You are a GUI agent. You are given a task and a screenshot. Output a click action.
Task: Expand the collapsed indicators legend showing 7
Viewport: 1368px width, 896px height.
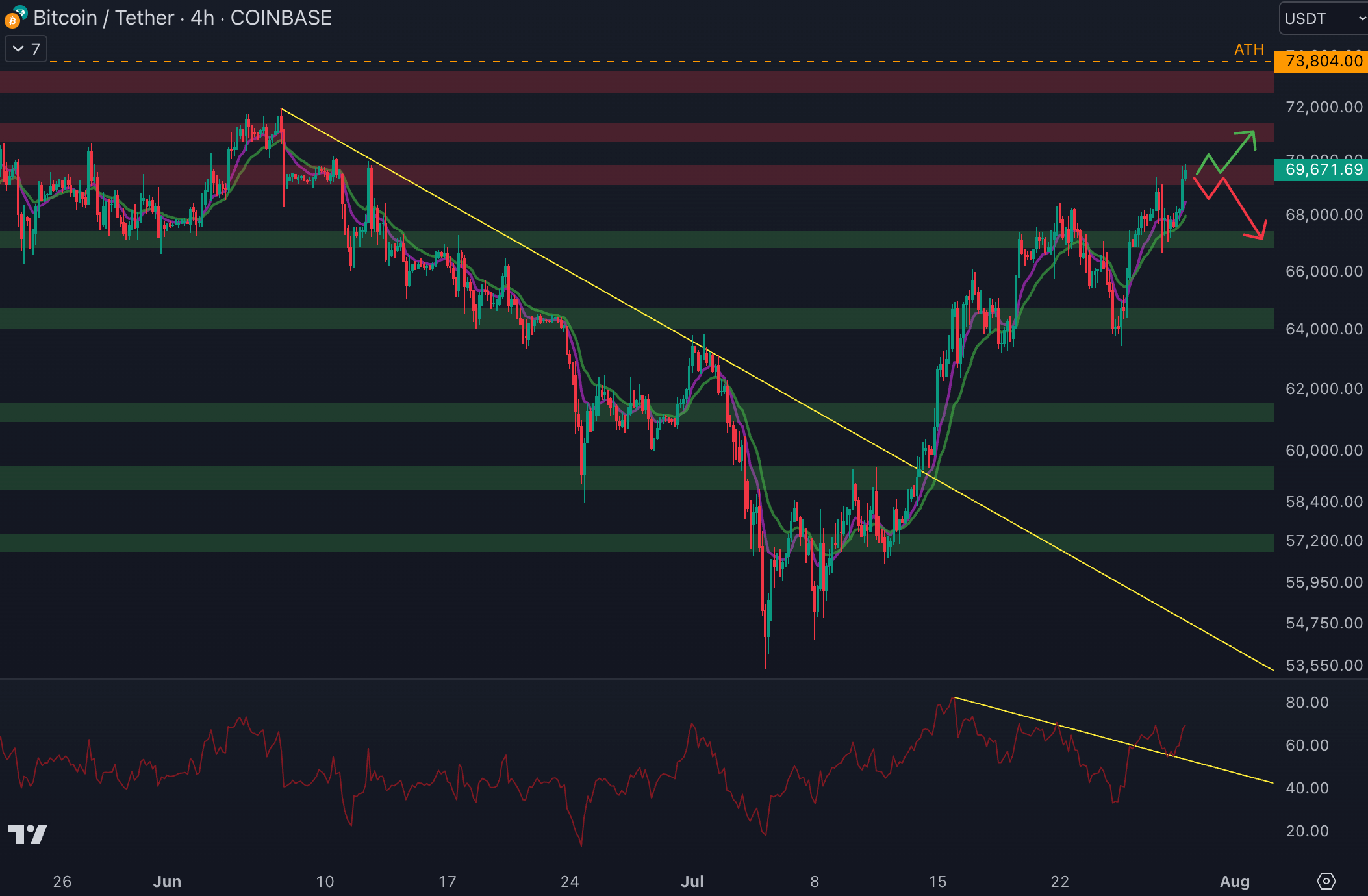(26, 49)
